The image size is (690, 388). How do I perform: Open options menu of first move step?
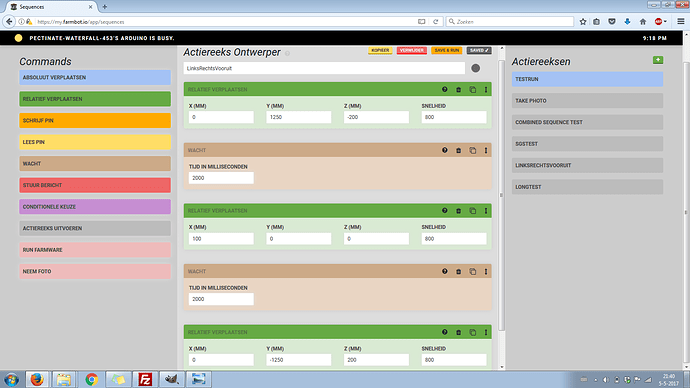486,89
